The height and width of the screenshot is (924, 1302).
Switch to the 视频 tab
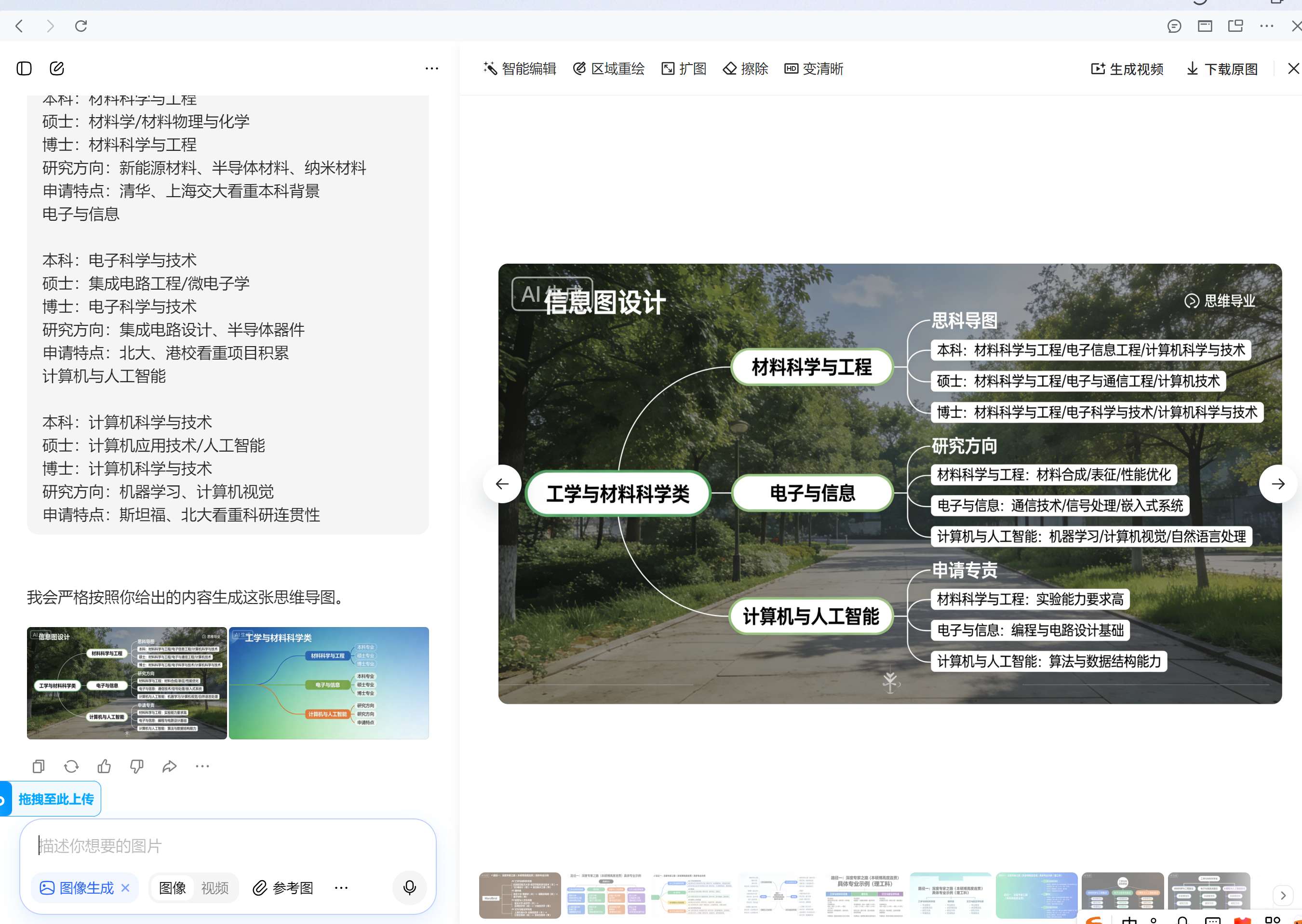(x=215, y=887)
